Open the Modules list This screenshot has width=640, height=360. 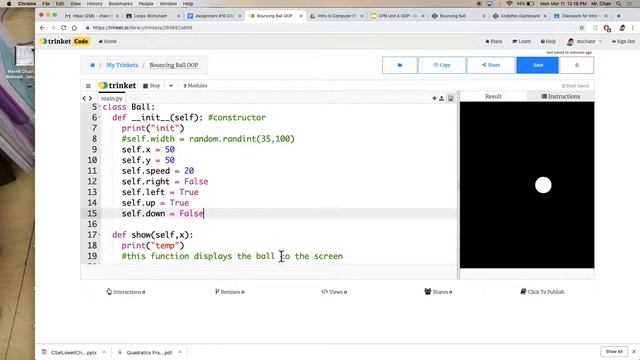(x=195, y=86)
